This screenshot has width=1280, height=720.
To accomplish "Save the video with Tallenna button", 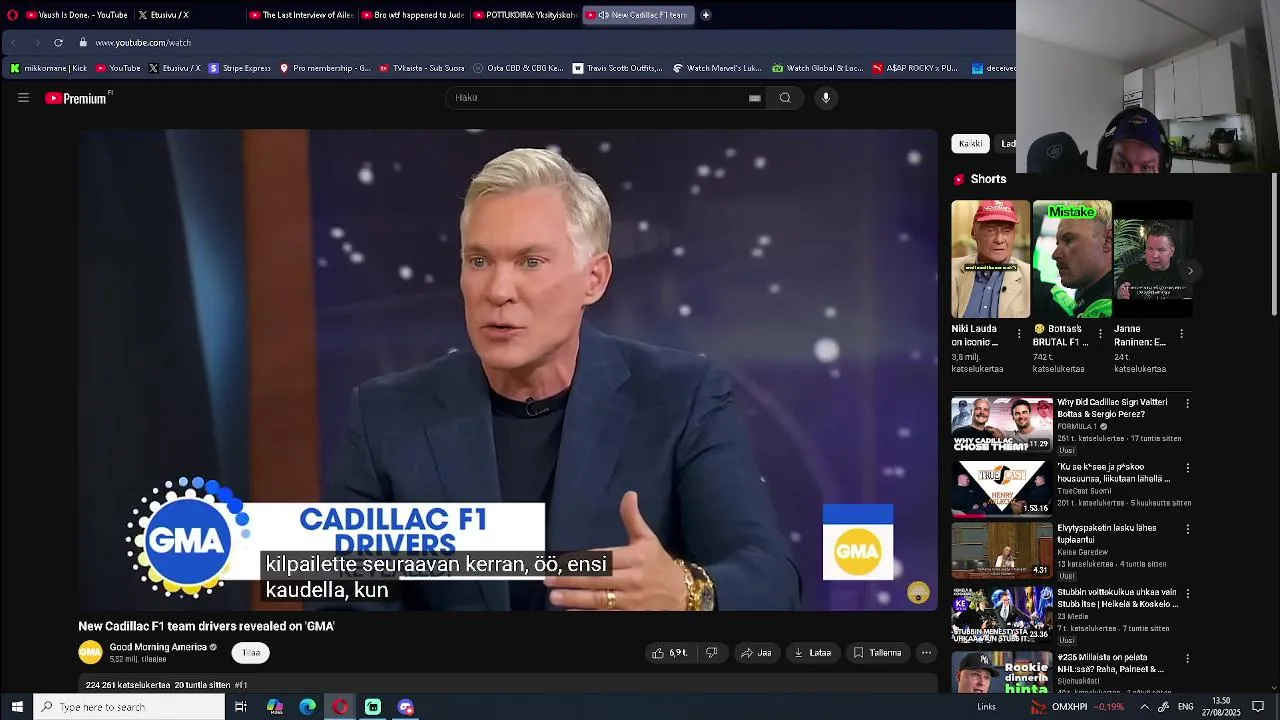I will pos(877,653).
